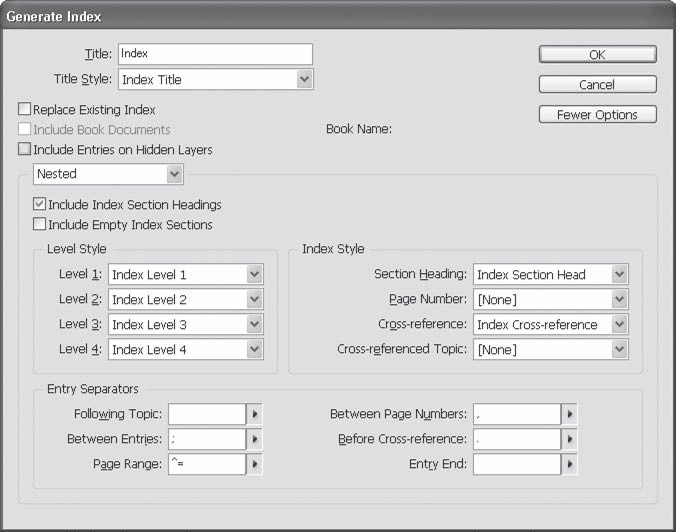Click the Fewer Options button

[x=597, y=115]
